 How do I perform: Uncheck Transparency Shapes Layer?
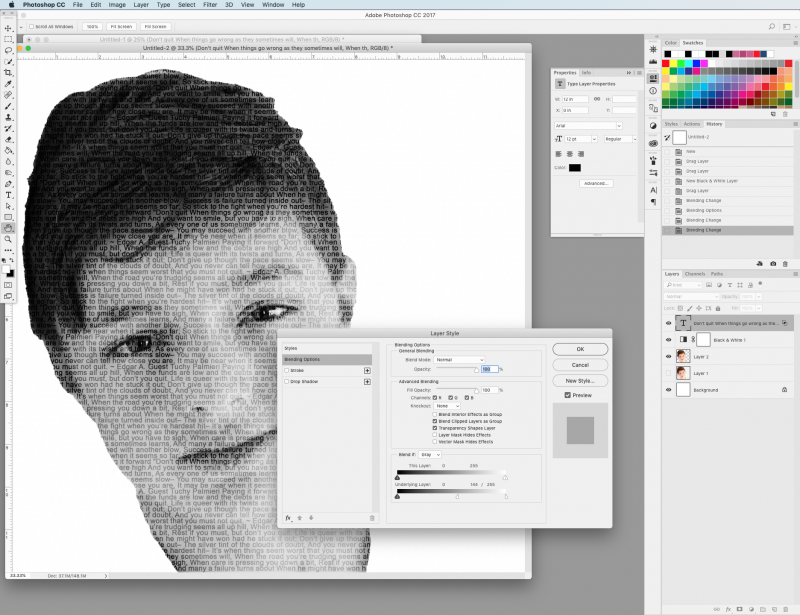click(x=435, y=428)
